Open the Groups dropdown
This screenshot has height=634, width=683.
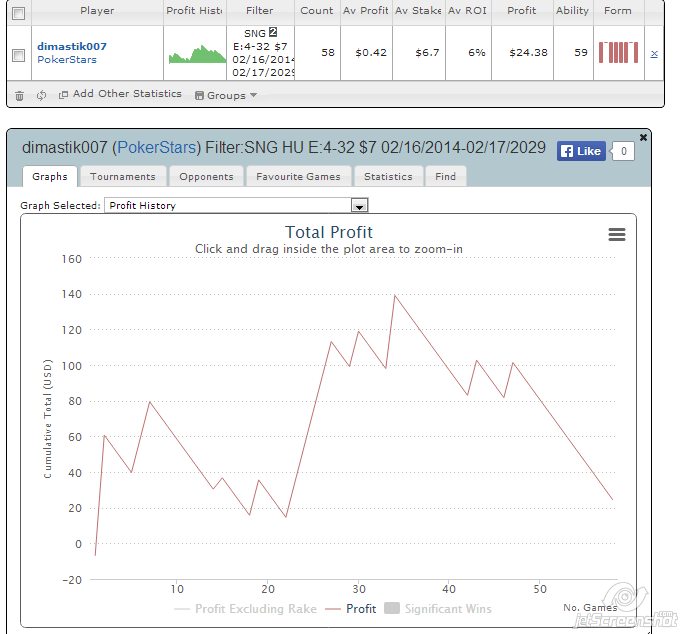(x=226, y=95)
